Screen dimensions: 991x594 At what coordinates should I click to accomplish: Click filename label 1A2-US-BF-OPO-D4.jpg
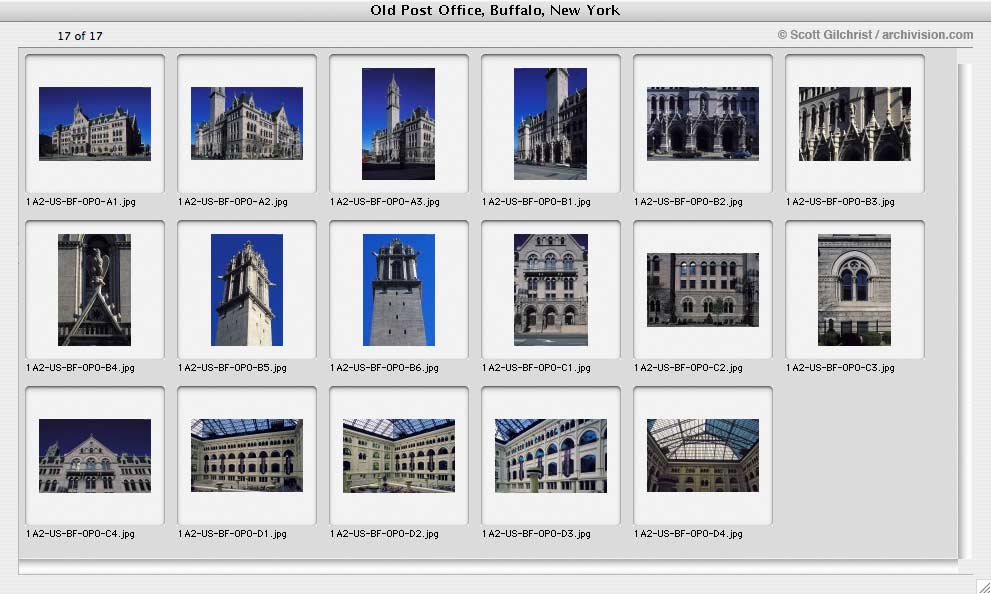click(x=688, y=534)
